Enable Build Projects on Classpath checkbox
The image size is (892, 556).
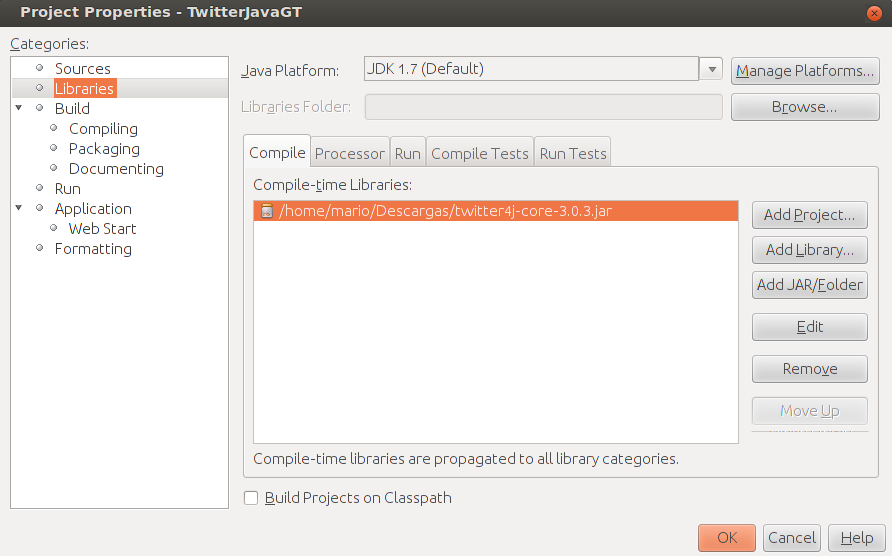(x=251, y=498)
